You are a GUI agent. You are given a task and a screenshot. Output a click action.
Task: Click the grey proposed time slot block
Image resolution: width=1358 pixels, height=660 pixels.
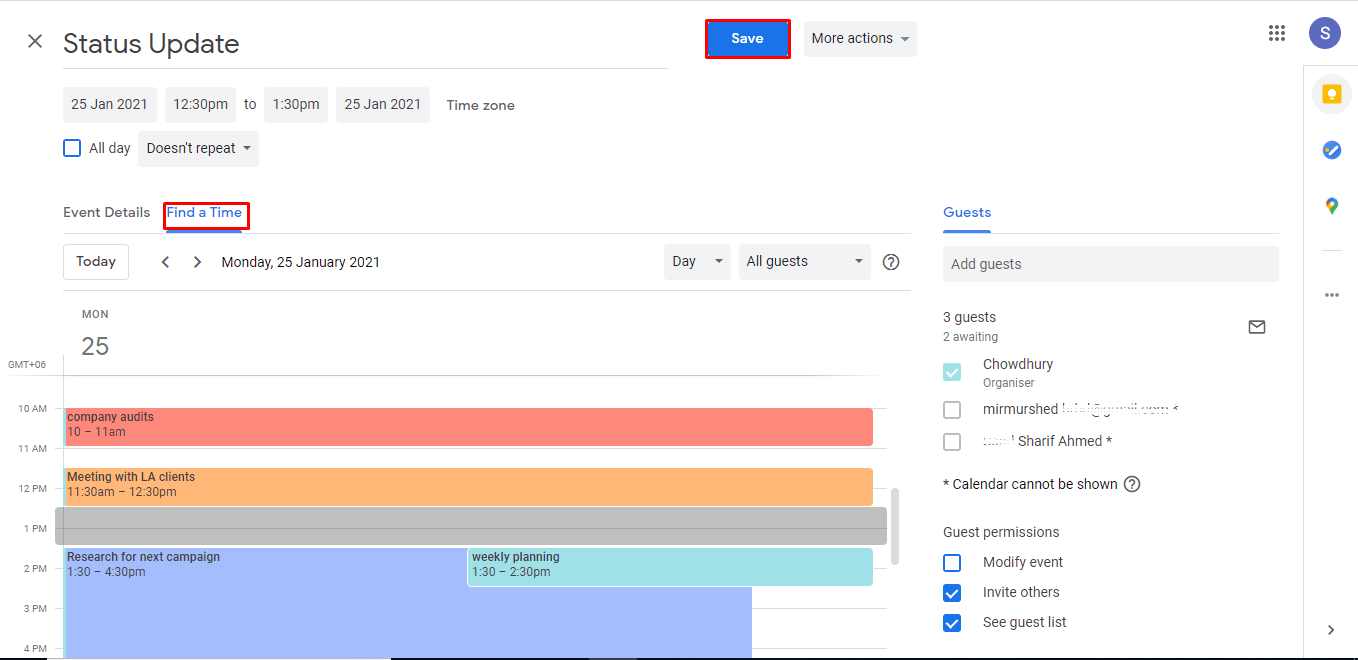(x=471, y=526)
